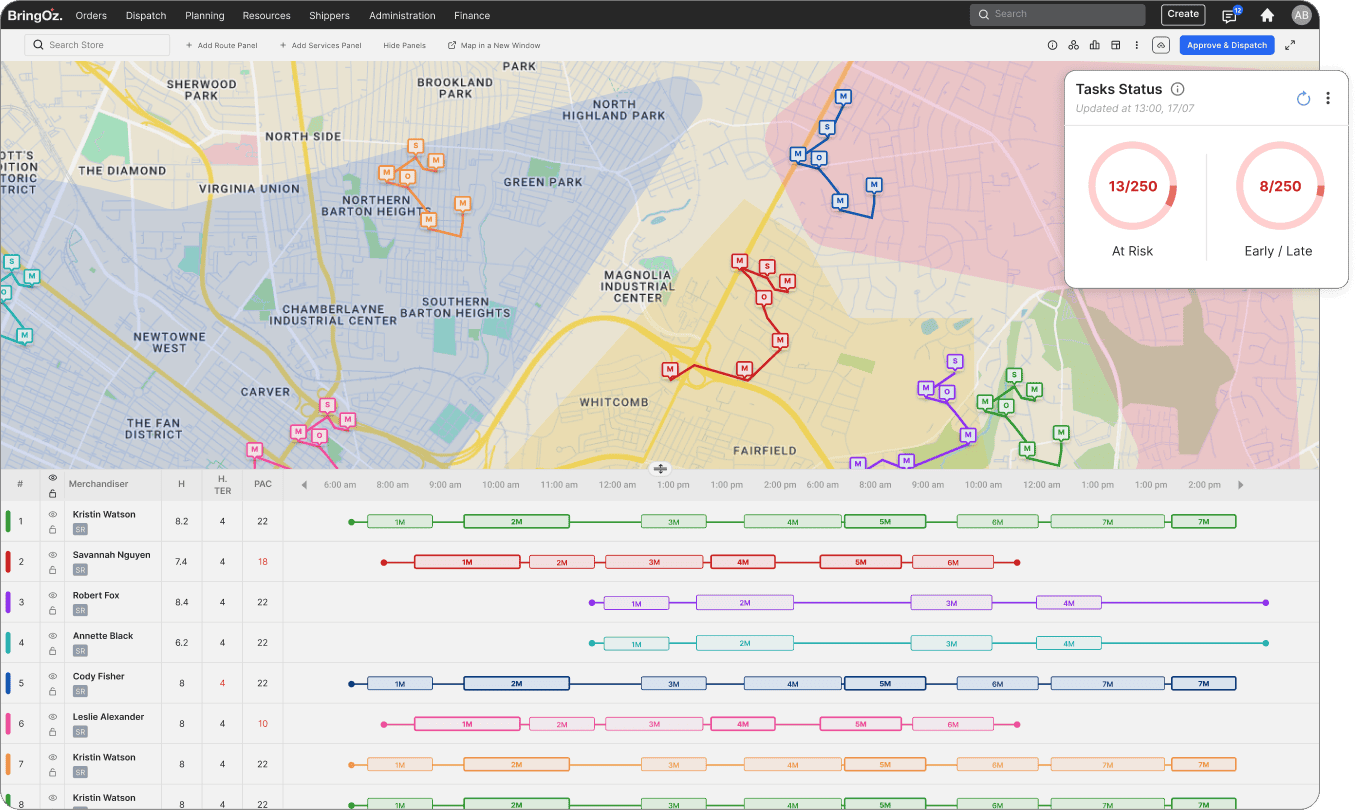Click the Hide Panels button
1361x810 pixels.
404,45
